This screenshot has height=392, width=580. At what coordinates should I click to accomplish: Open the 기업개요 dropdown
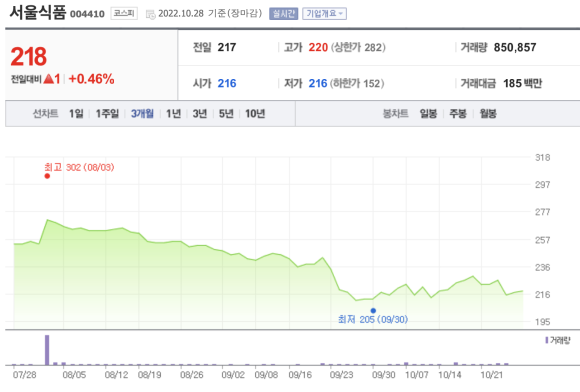coord(324,14)
